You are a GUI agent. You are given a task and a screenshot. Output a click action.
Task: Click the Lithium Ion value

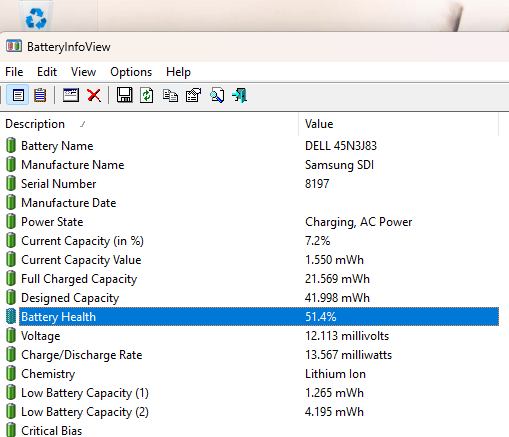pos(335,374)
